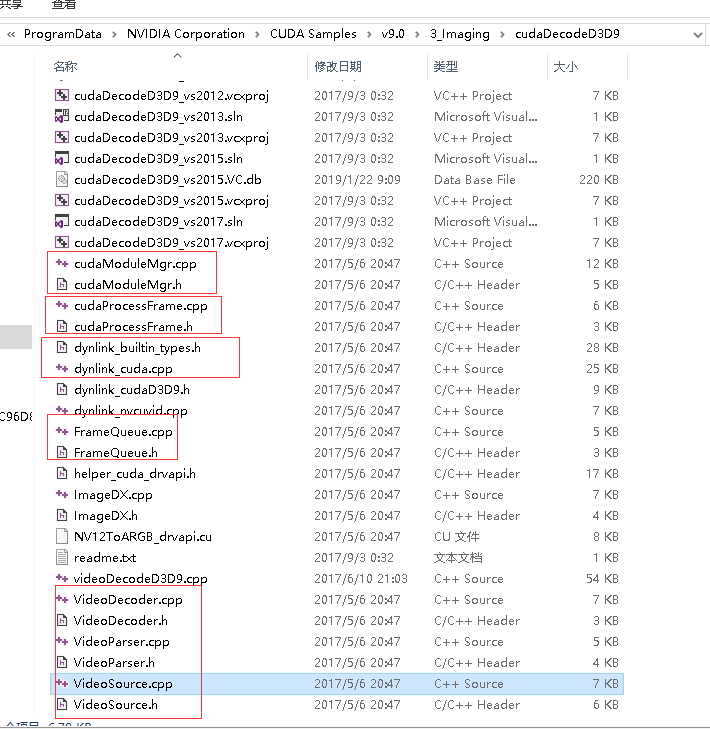Sort by 大小 column header

point(566,66)
